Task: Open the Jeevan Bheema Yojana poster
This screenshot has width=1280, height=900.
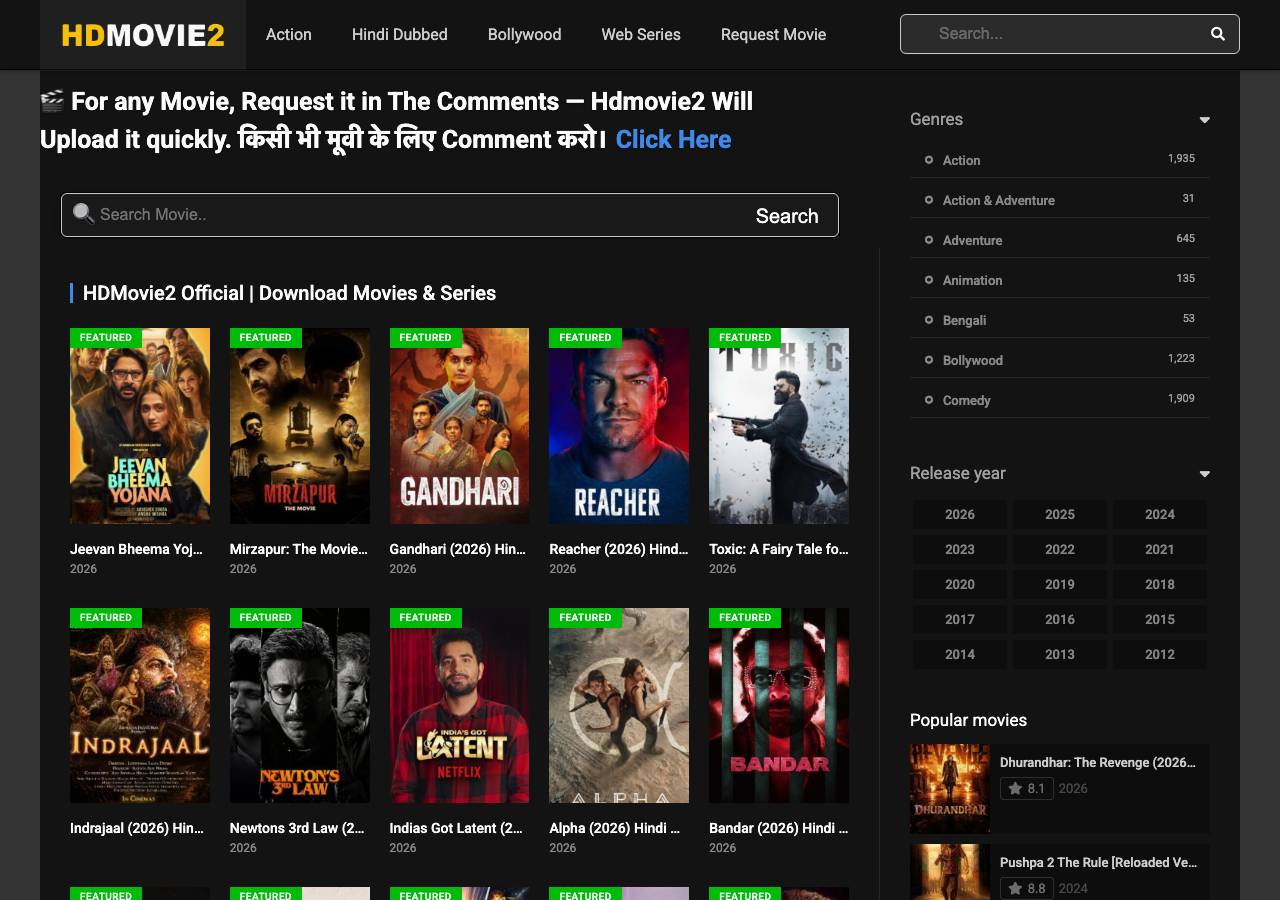Action: click(140, 426)
